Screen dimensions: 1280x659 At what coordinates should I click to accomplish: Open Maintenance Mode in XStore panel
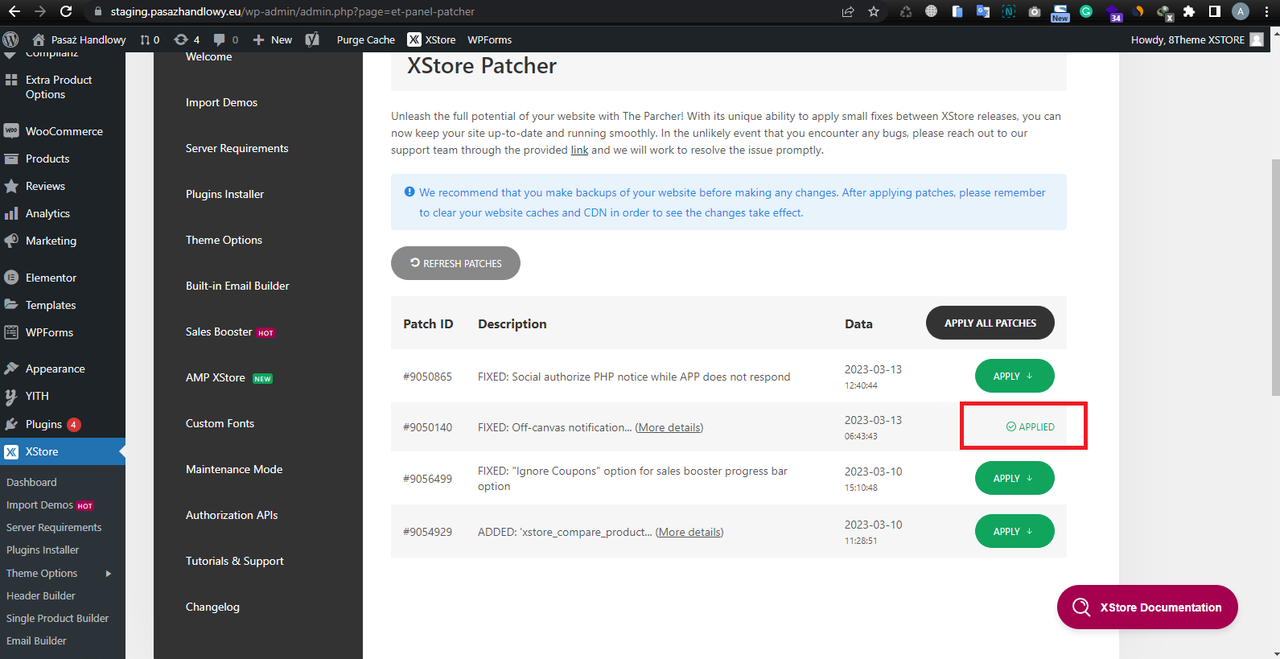click(x=234, y=469)
